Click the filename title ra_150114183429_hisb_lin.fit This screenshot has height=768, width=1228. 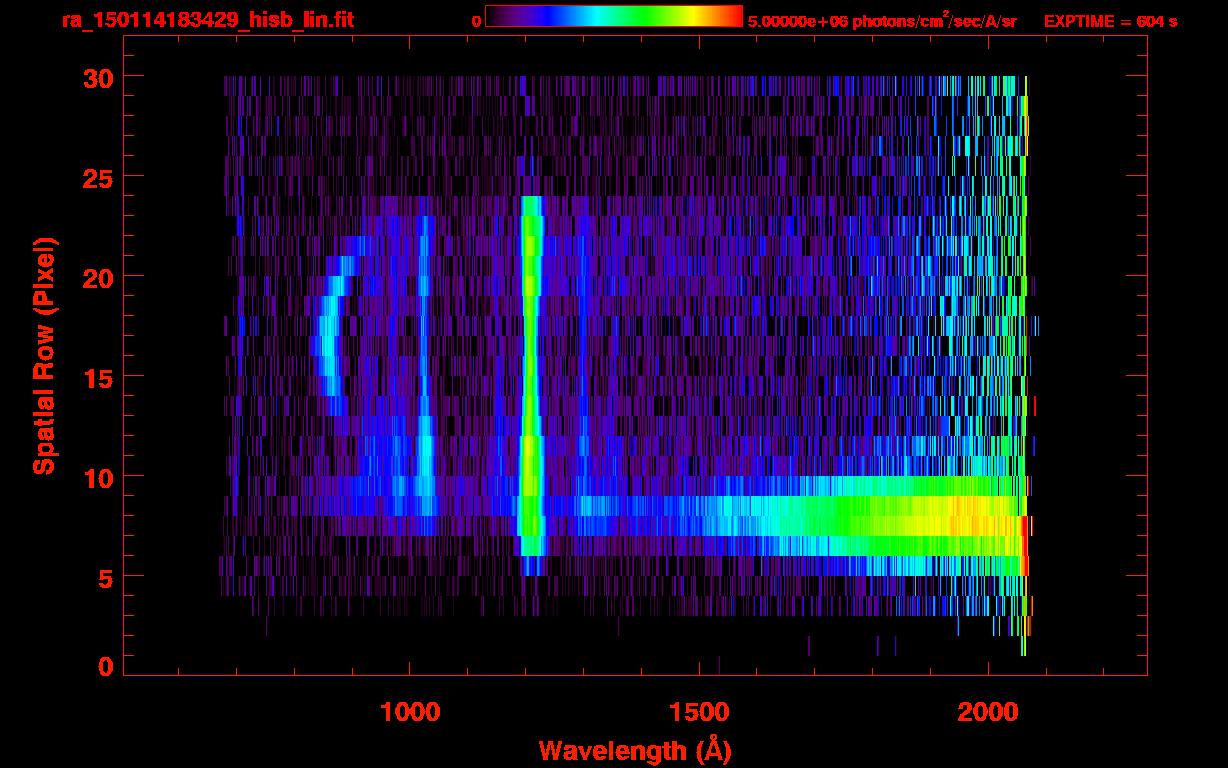[x=206, y=20]
